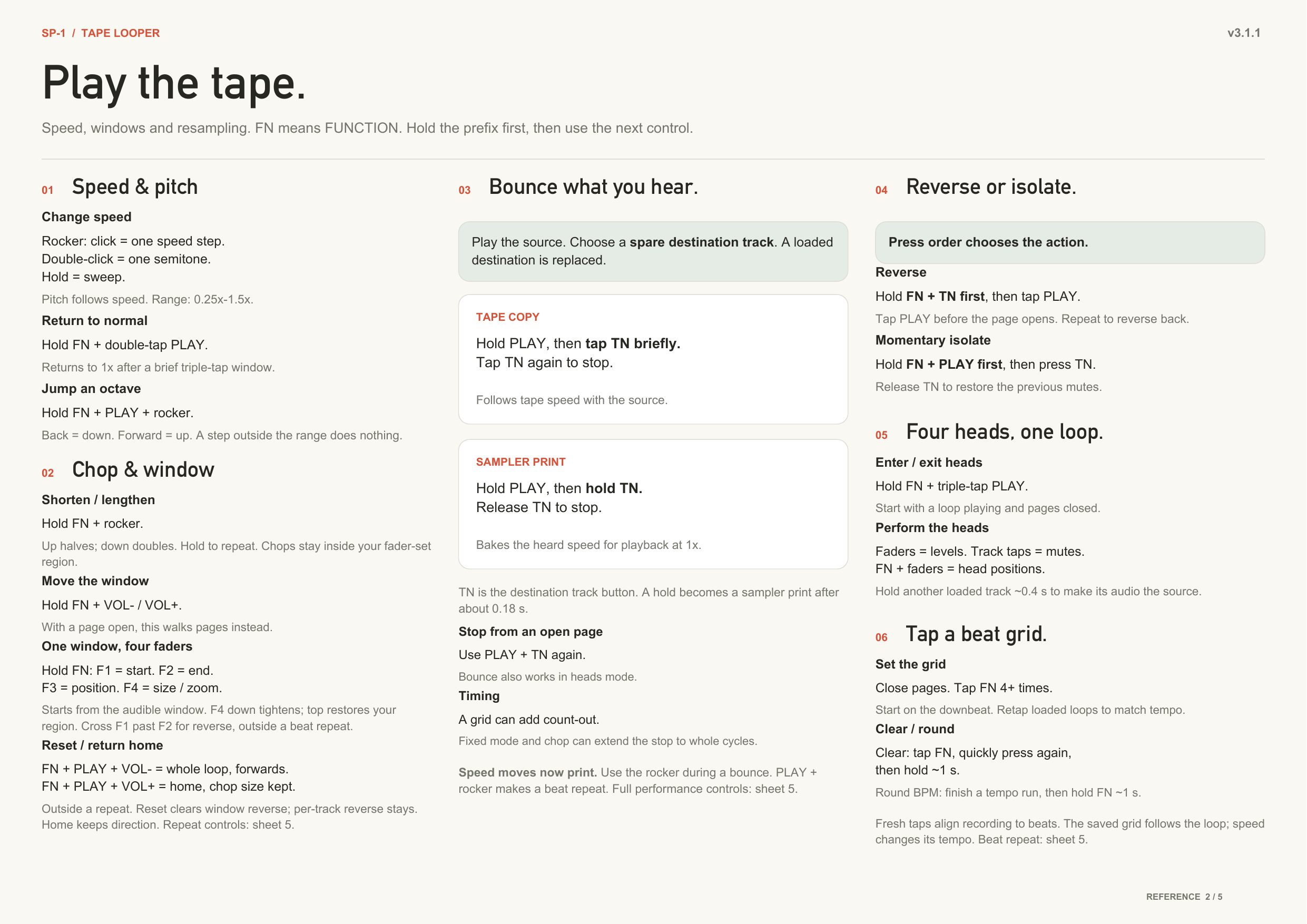Click 'Bakes the heard speed for playback' note

(x=588, y=545)
